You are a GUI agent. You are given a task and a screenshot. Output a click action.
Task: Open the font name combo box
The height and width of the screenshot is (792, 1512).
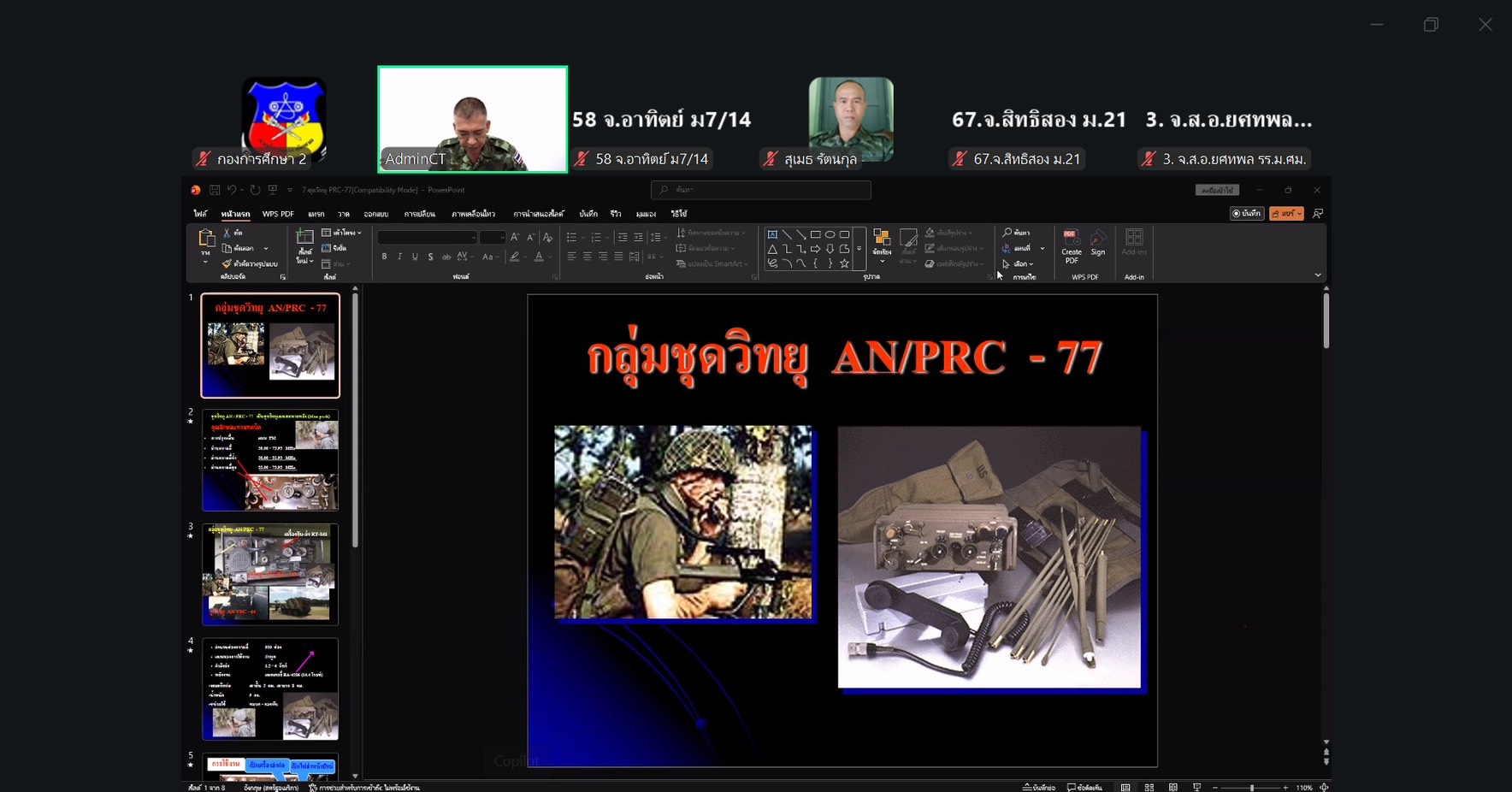(427, 238)
